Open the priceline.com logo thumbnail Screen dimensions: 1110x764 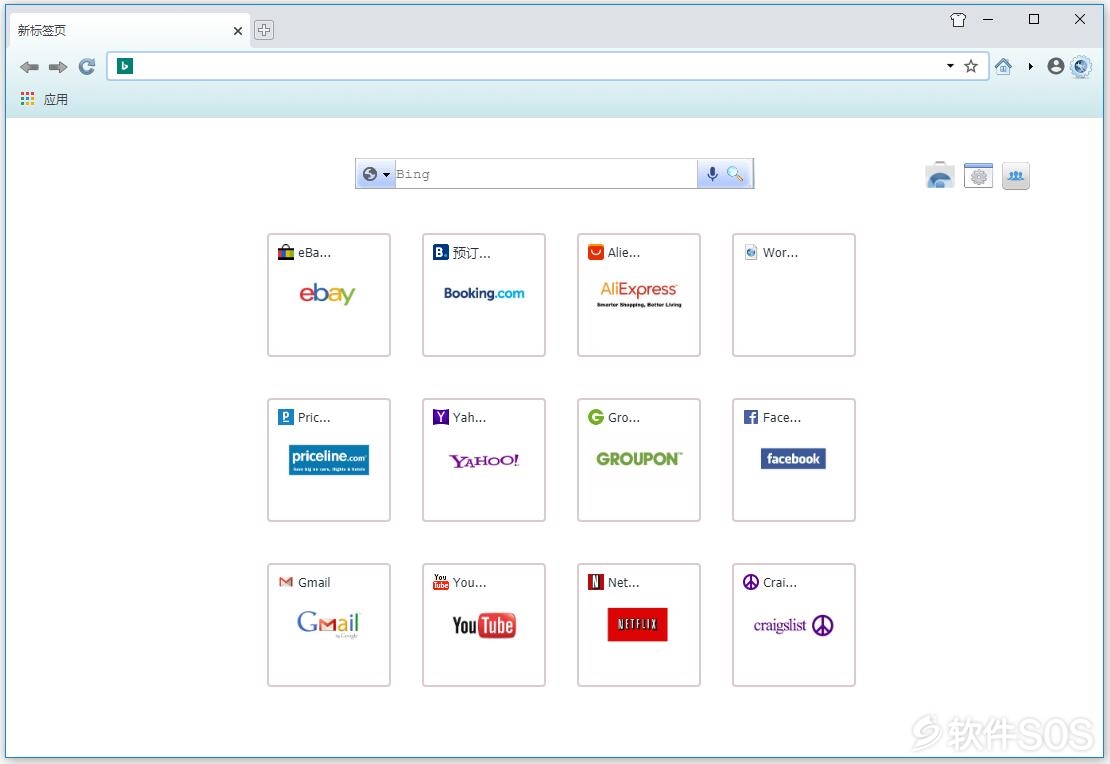coord(328,460)
